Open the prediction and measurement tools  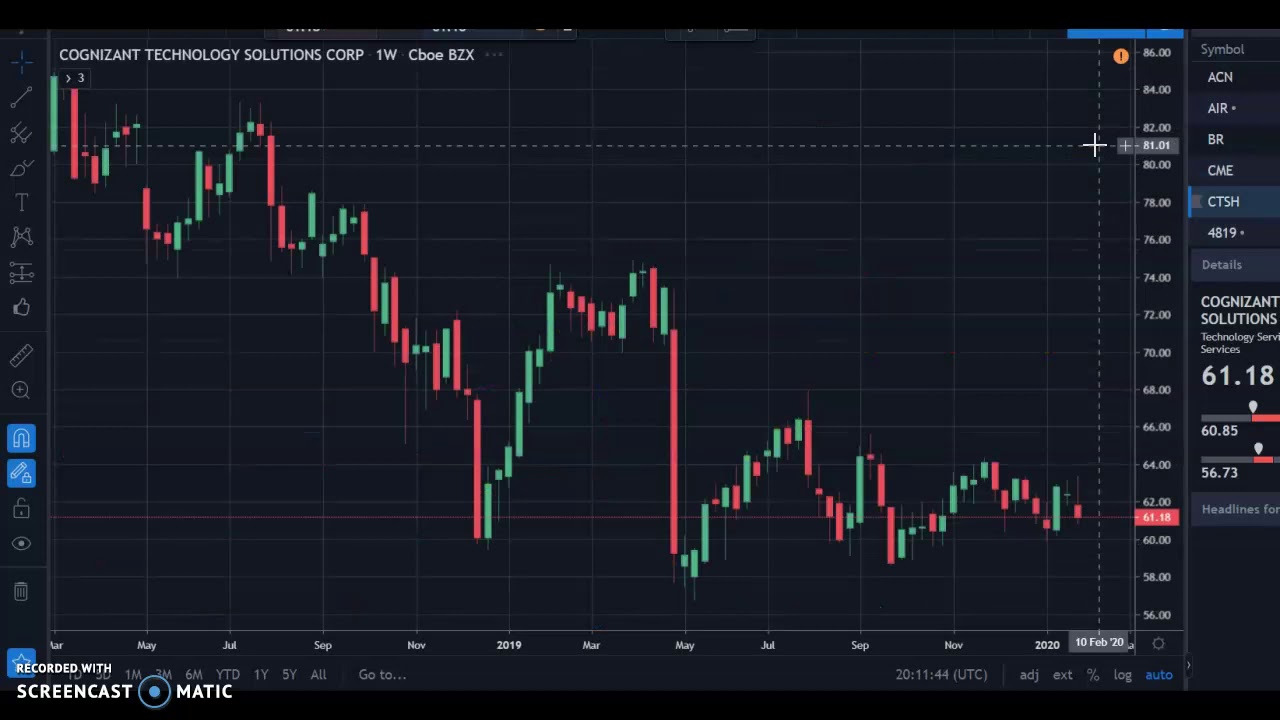pos(21,272)
